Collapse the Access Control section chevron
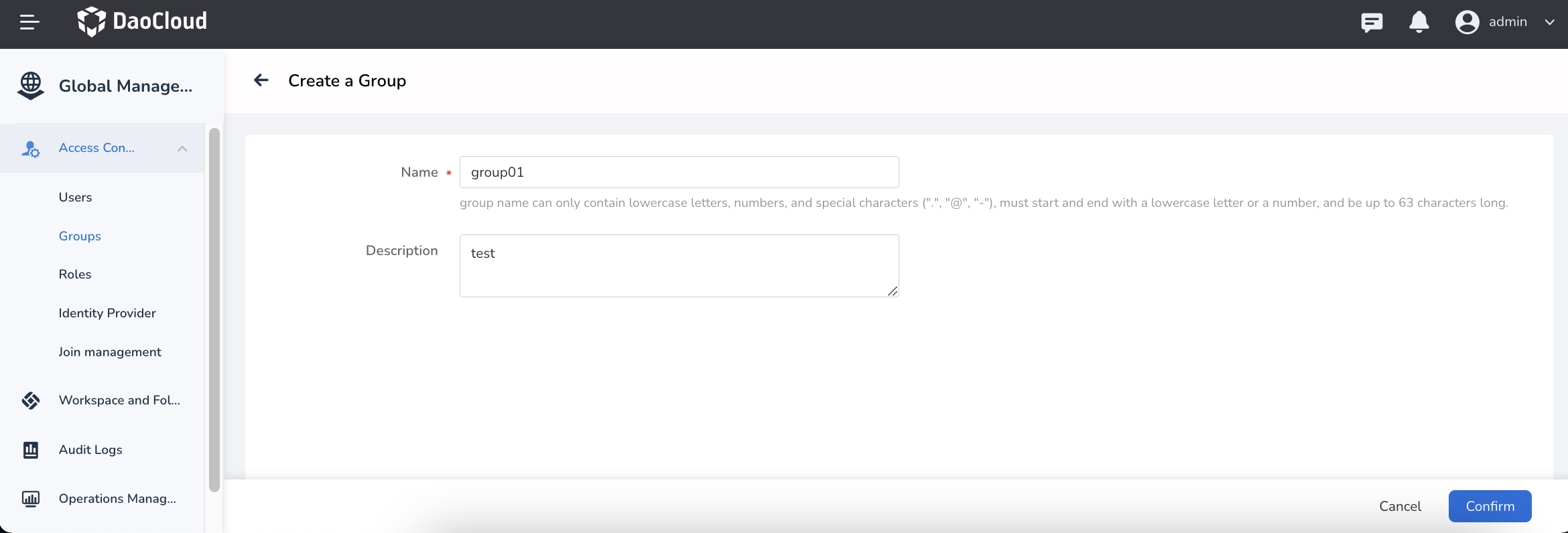Image resolution: width=1568 pixels, height=533 pixels. tap(182, 149)
